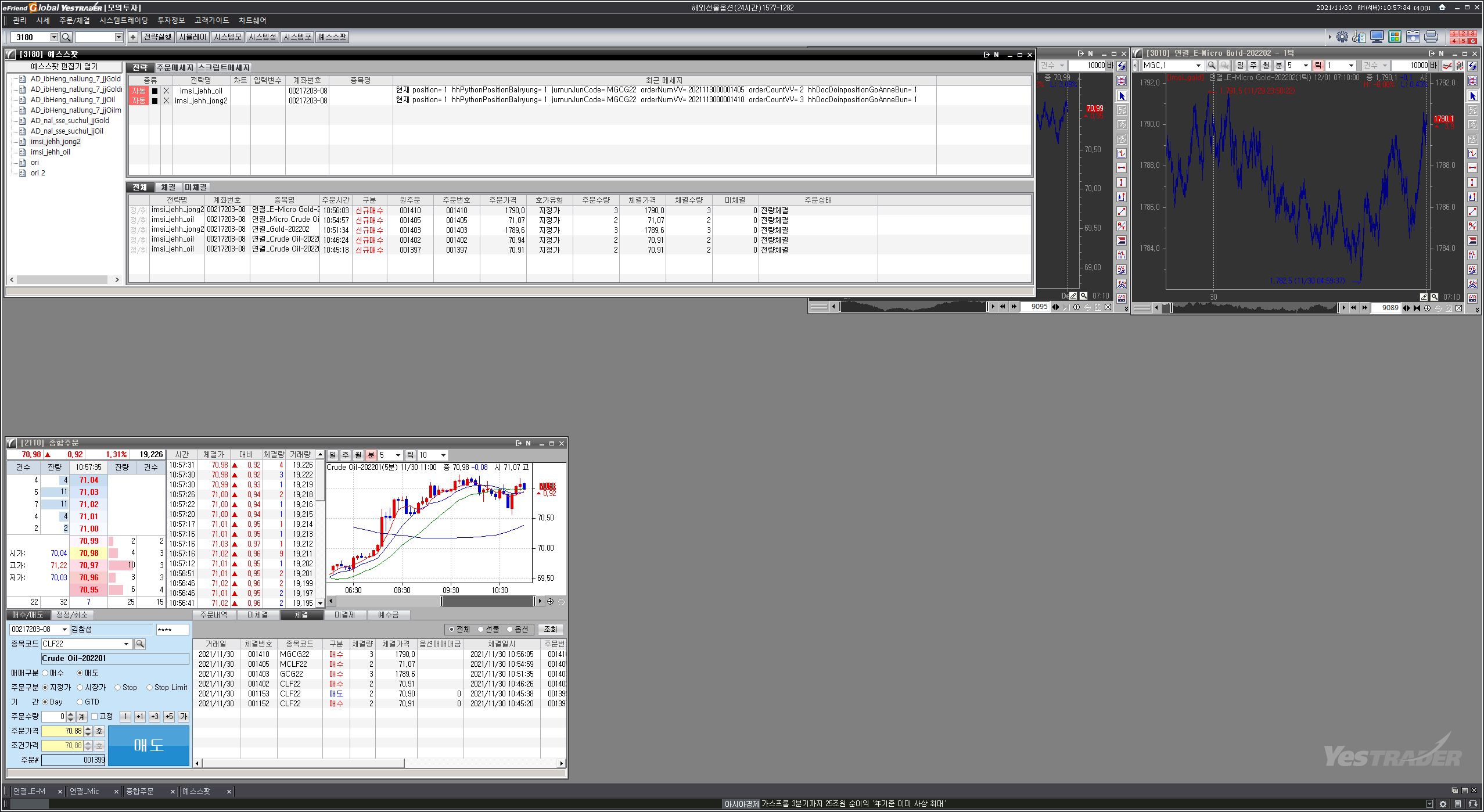The height and width of the screenshot is (812, 1484).
Task: Click the magnifier beside the 3180 screen-number box
Action: click(x=66, y=37)
